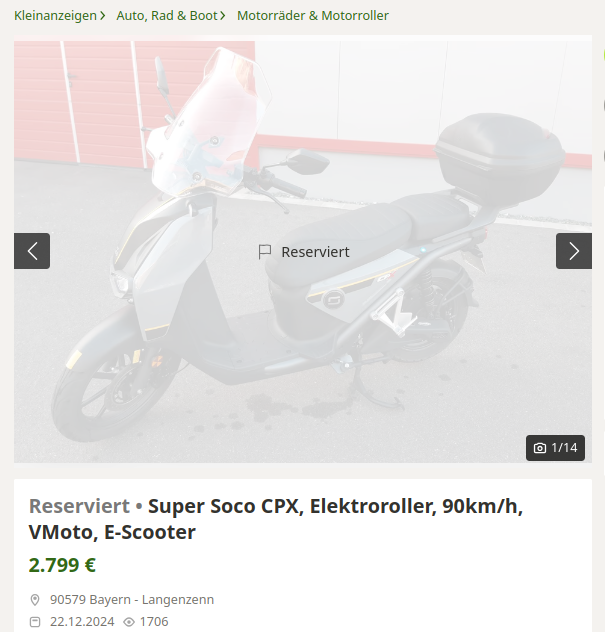Click the eye views icon

[129, 622]
